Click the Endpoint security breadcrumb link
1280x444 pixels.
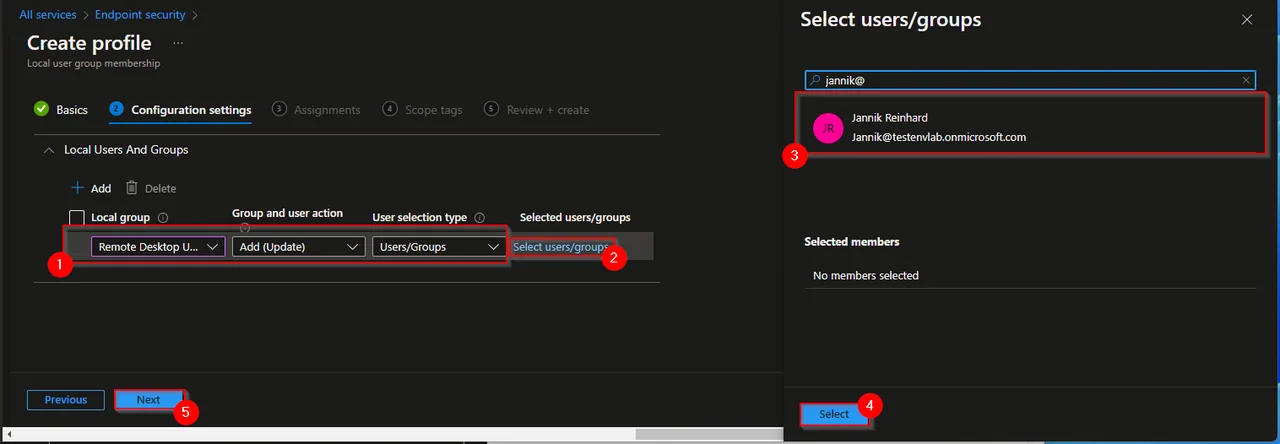[140, 15]
